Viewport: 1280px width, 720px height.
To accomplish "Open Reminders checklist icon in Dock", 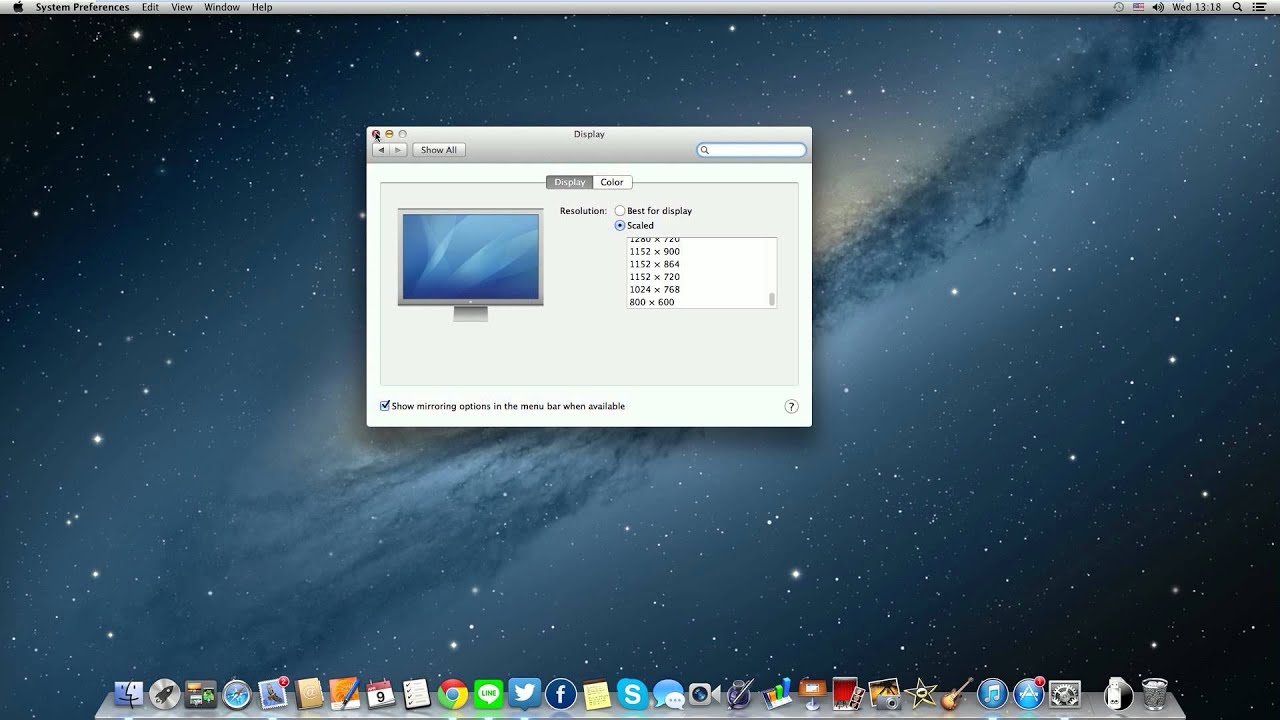I will click(416, 693).
